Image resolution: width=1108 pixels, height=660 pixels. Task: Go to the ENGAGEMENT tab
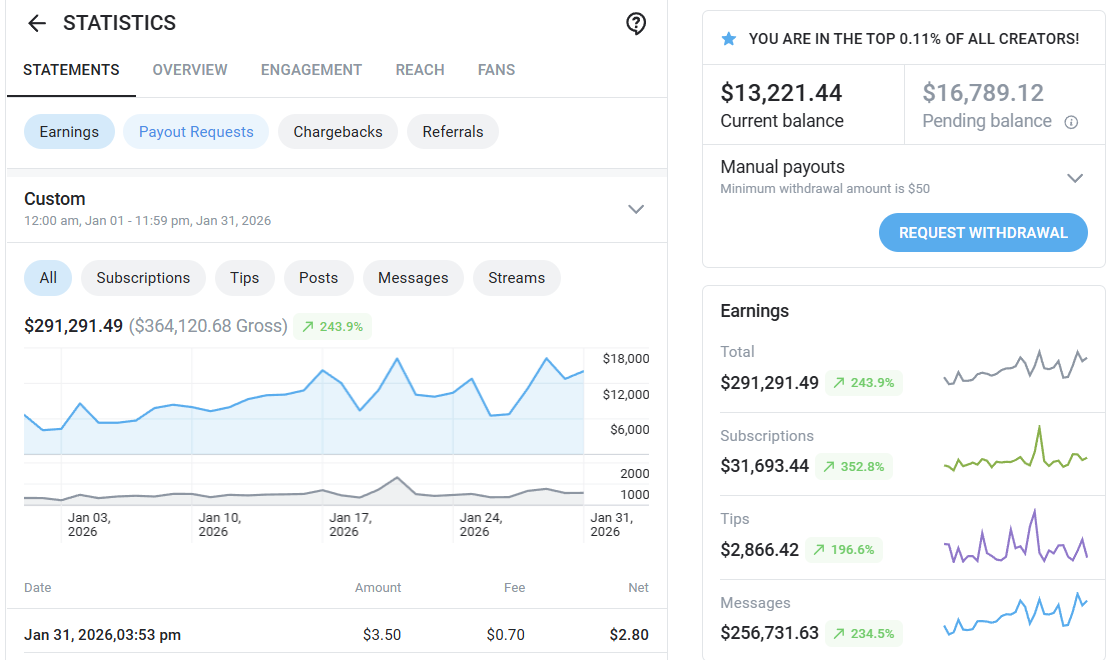pyautogui.click(x=312, y=70)
